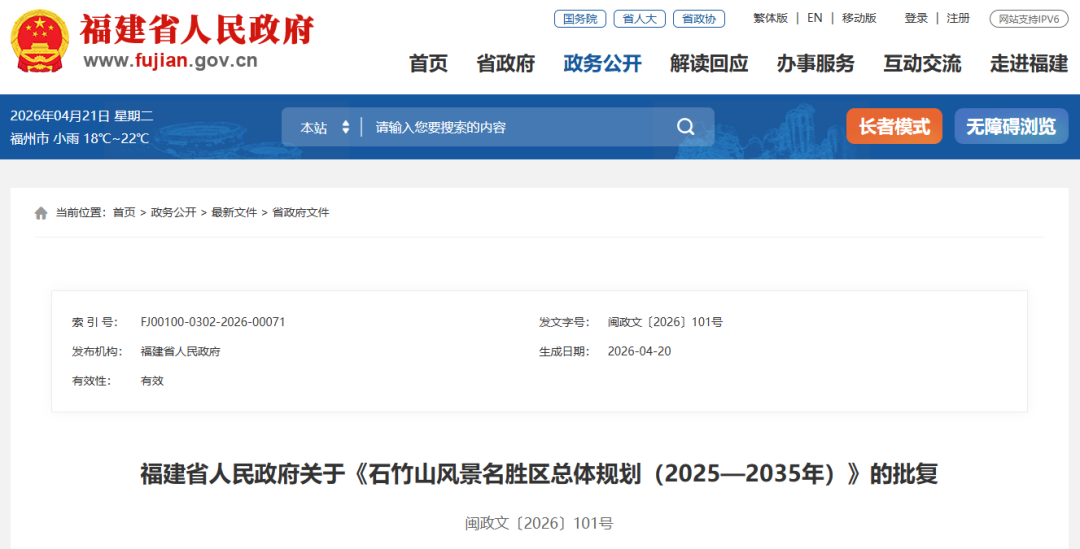
Task: Click the home icon in breadcrumb
Action: click(41, 213)
